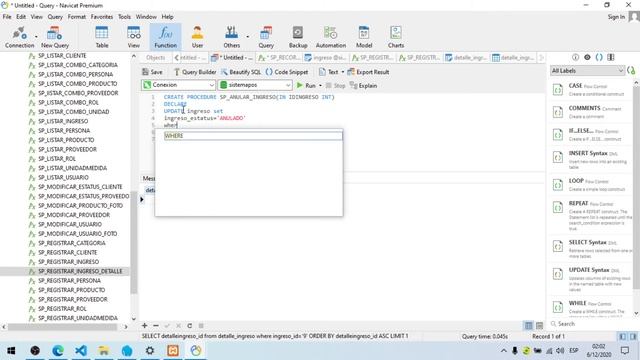
Task: Click Export Result button
Action: click(368, 72)
